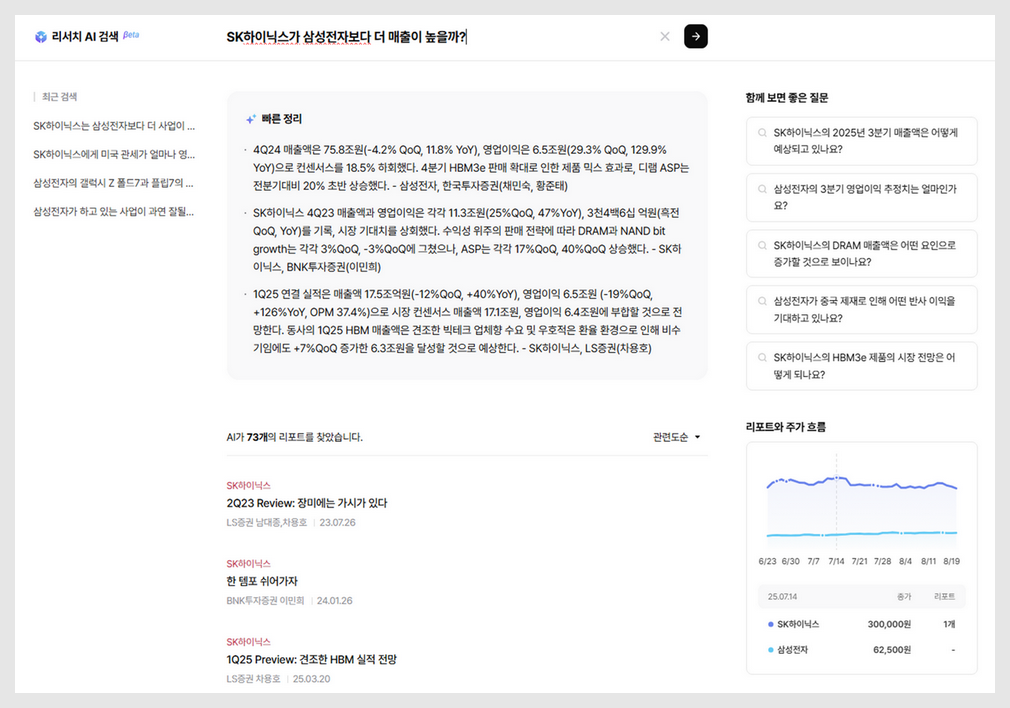
Task: Select question about HBM3e 제품 시장 전망
Action: click(x=861, y=366)
